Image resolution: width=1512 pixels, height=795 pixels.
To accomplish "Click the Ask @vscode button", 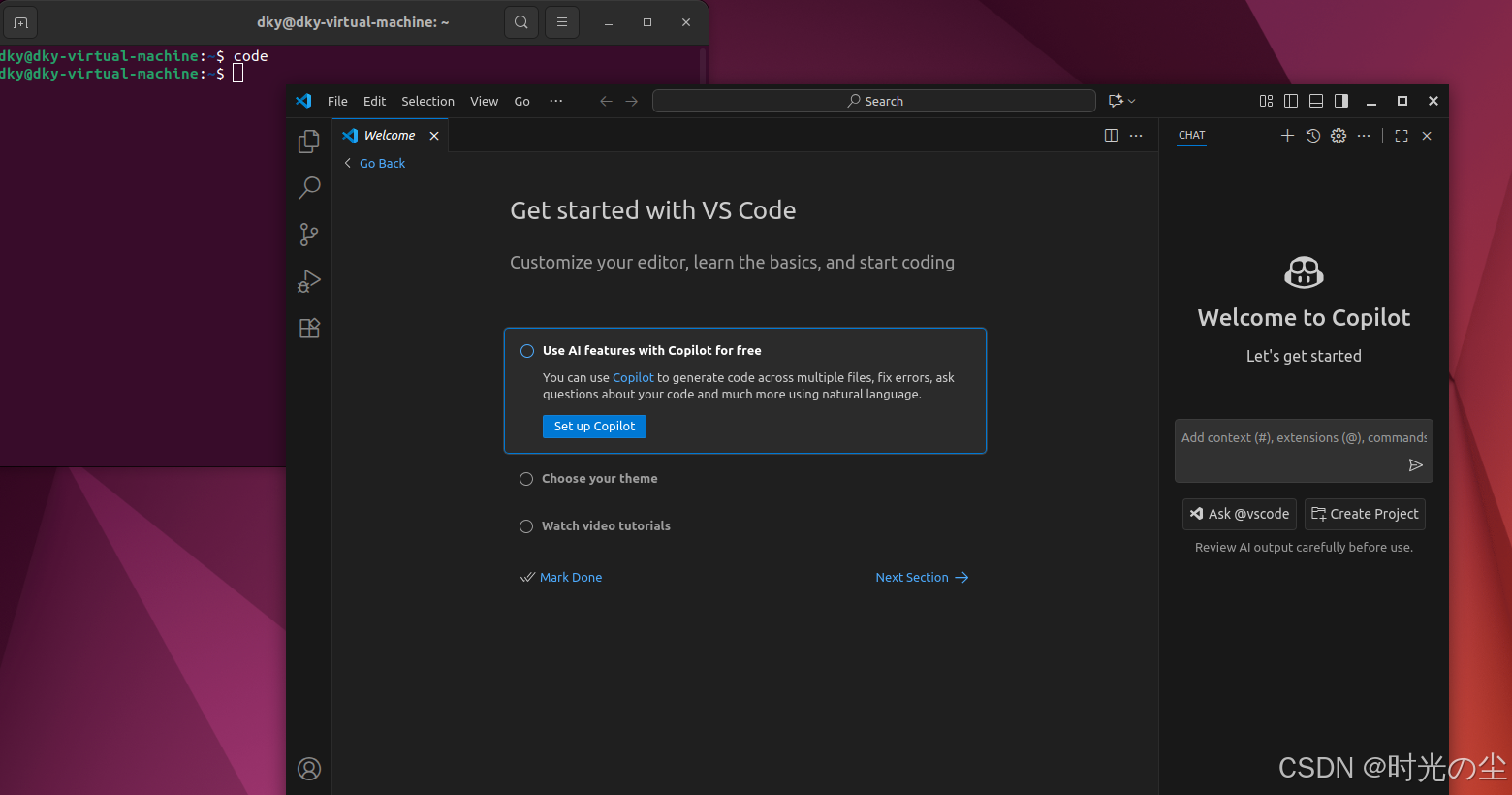I will pyautogui.click(x=1240, y=514).
